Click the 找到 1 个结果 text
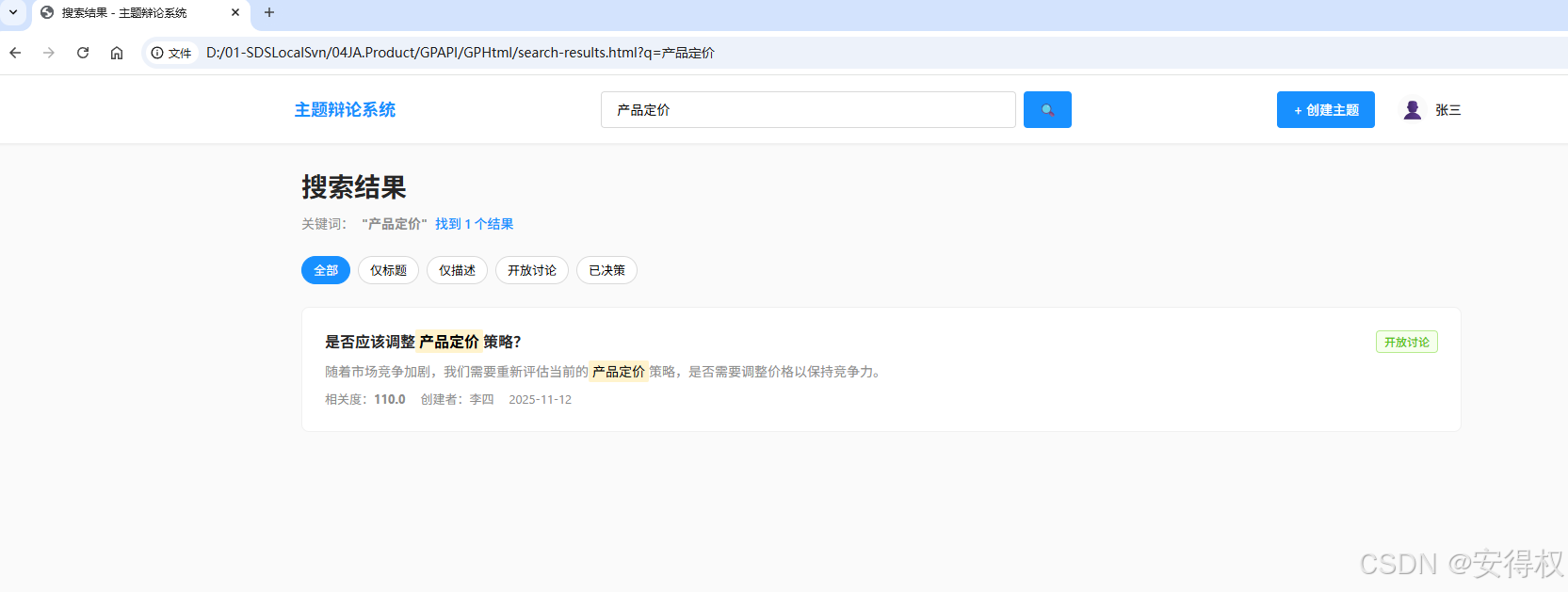Screen dimensions: 1568x592 click(x=475, y=224)
